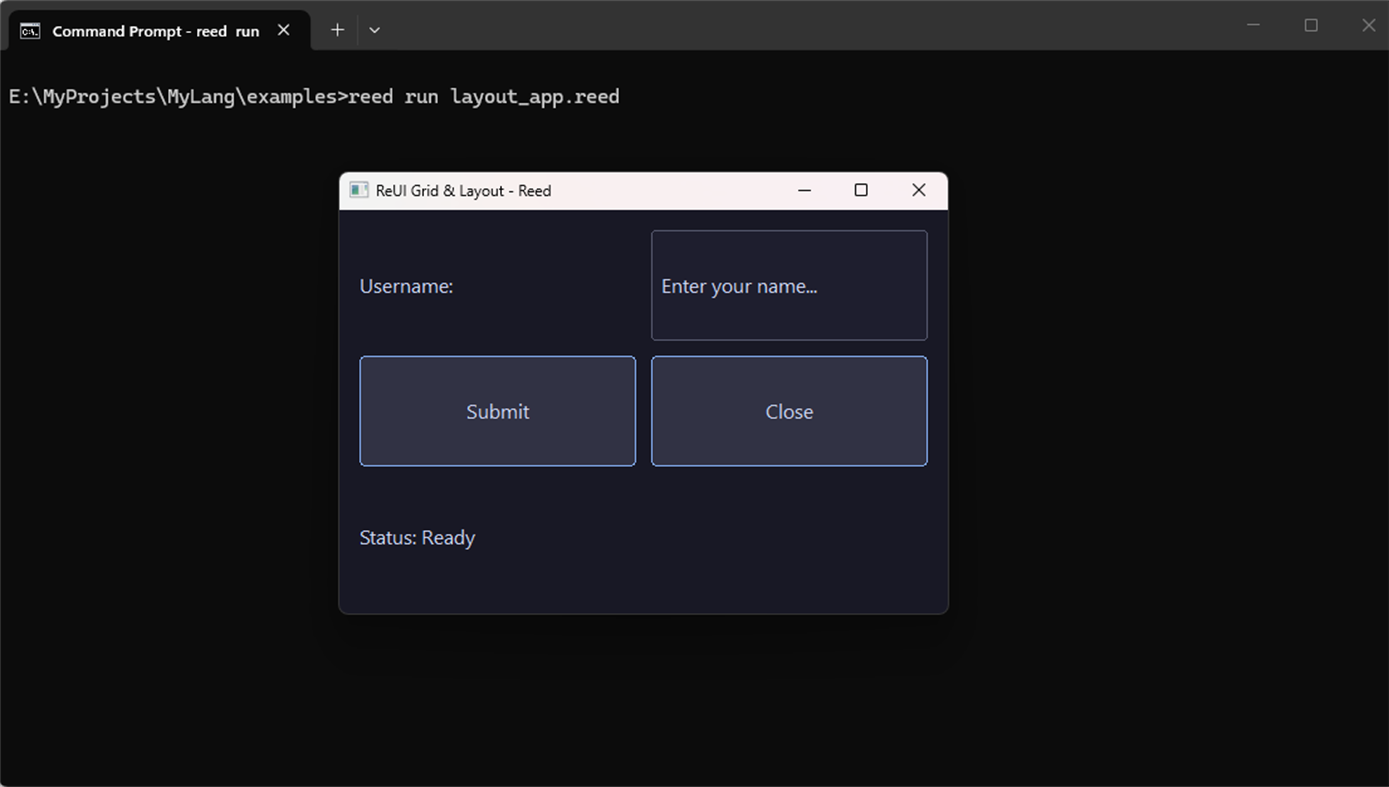Close the terminal window
The width and height of the screenshot is (1389, 787).
(1368, 25)
